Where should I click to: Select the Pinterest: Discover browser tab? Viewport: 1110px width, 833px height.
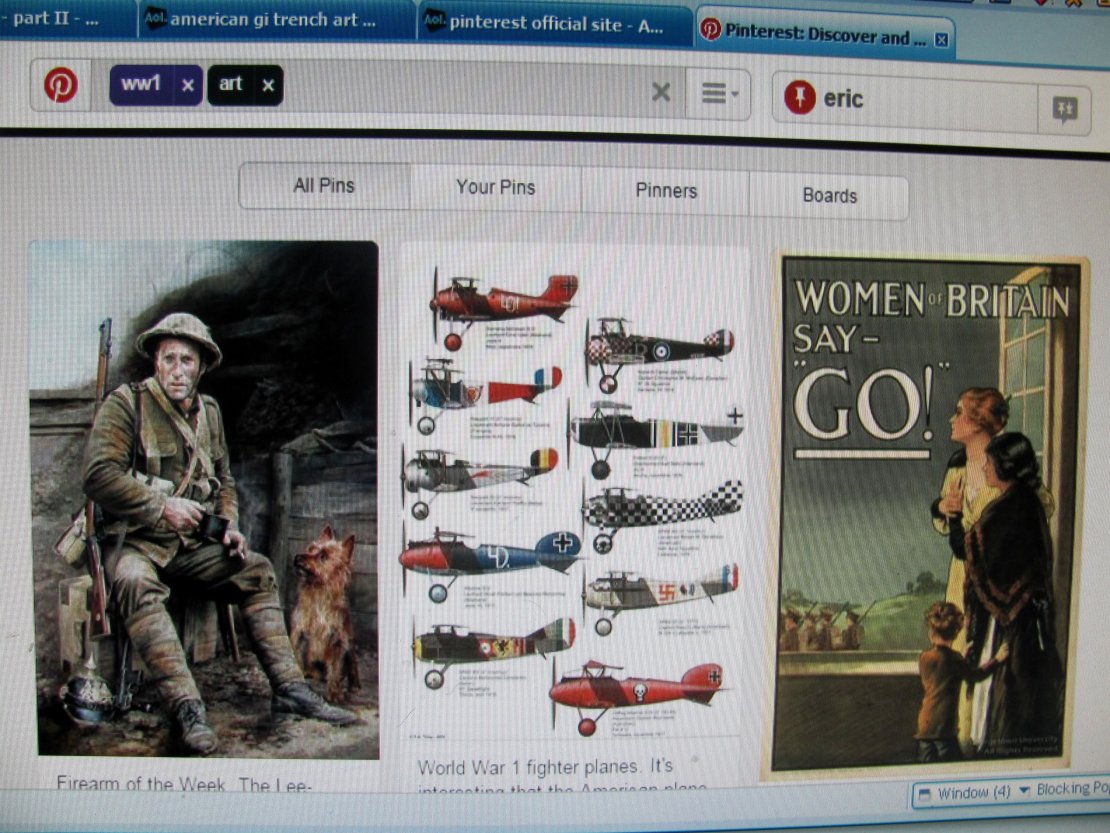tap(824, 35)
